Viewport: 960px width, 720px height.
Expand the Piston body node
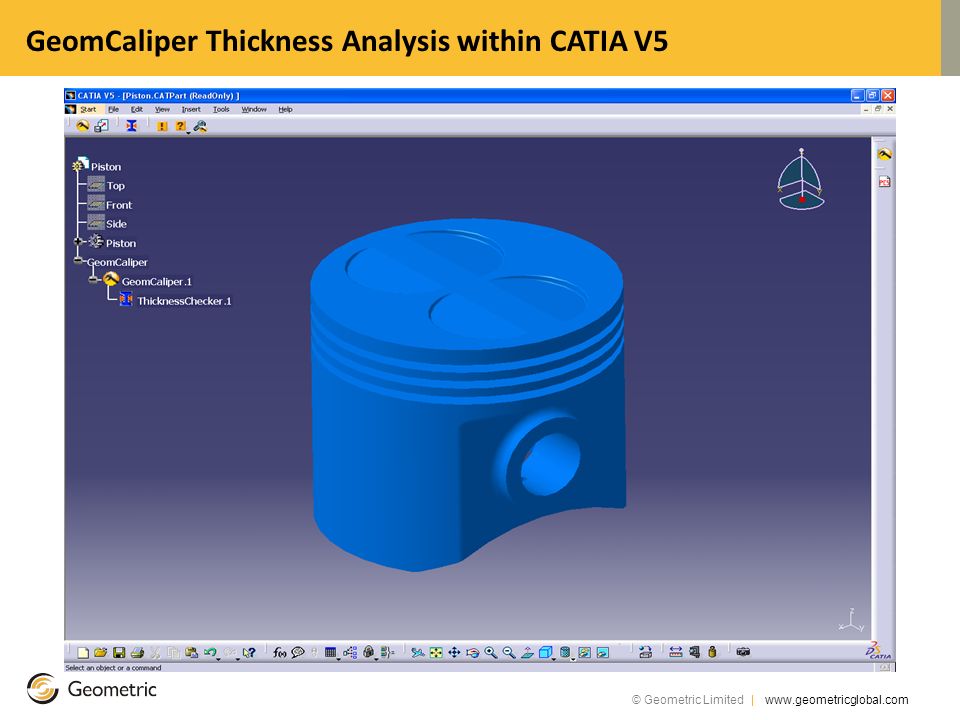pyautogui.click(x=78, y=242)
